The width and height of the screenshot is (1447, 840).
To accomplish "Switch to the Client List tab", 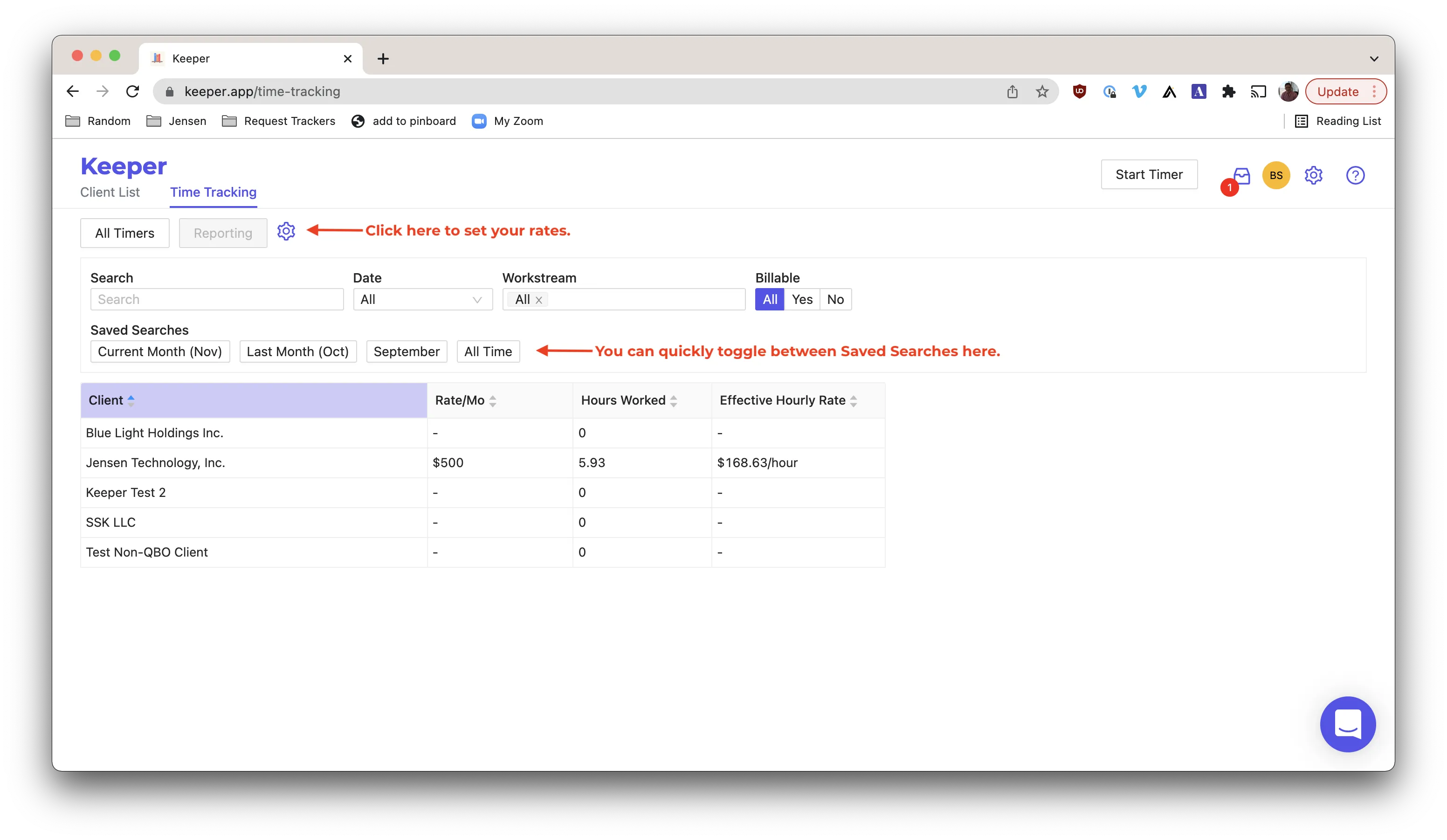I will point(110,193).
